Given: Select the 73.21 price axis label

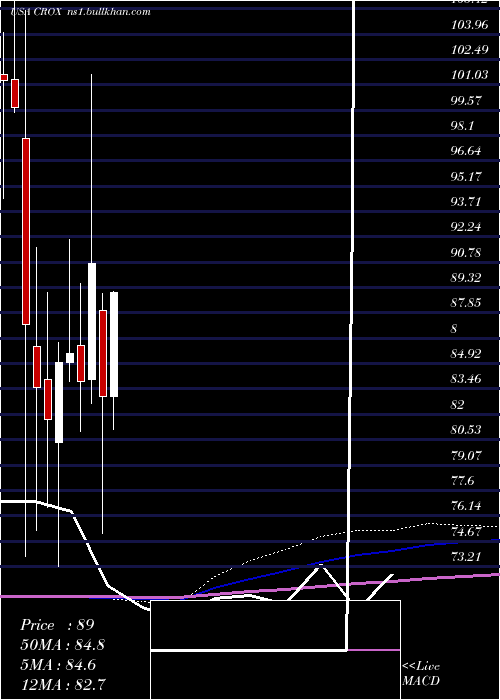Looking at the screenshot, I should [x=467, y=557].
